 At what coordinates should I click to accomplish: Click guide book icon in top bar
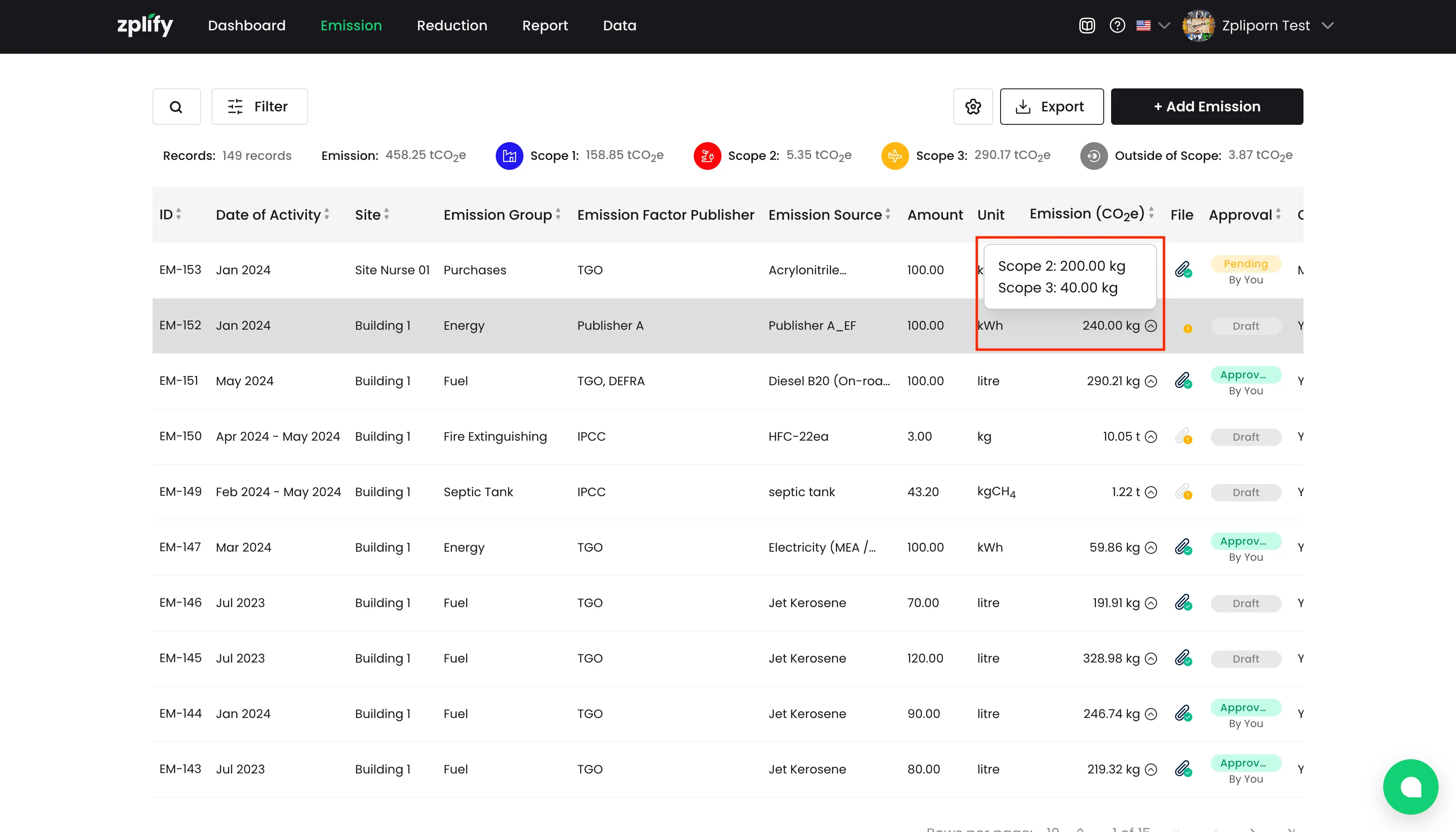pos(1087,26)
